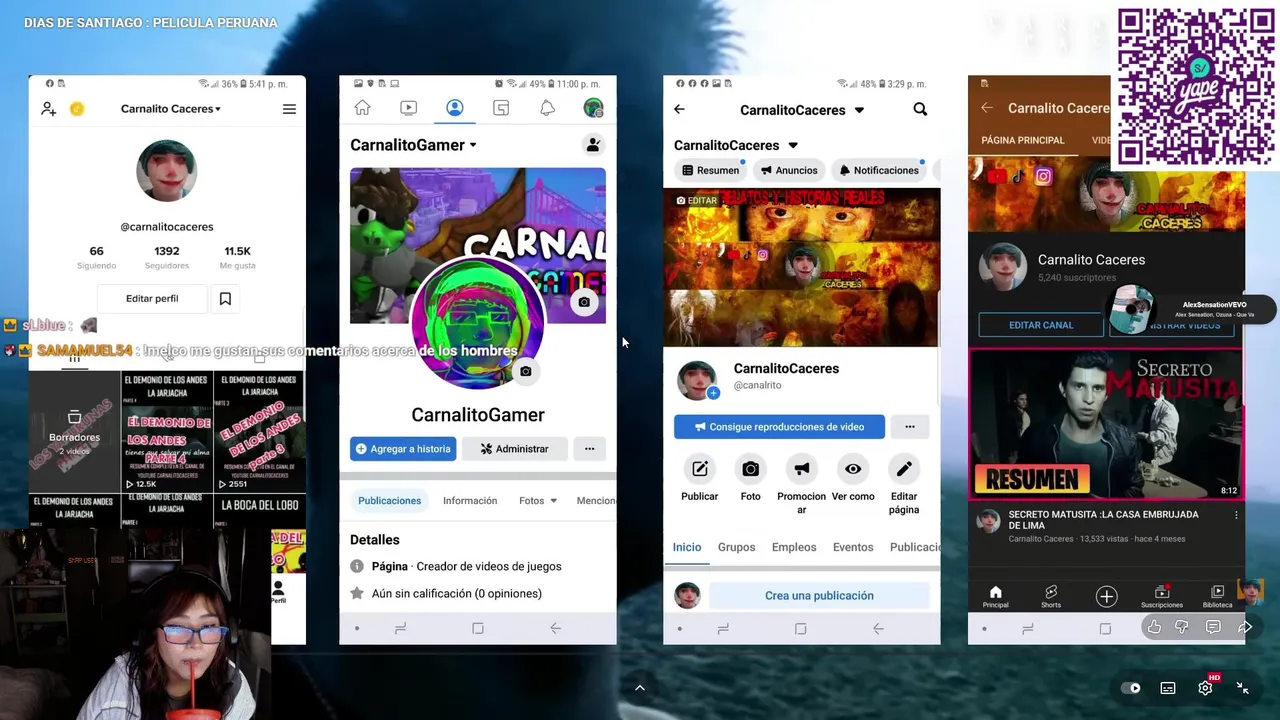This screenshot has height=720, width=1280.
Task: Select the Inicio tab
Action: pyautogui.click(x=687, y=547)
